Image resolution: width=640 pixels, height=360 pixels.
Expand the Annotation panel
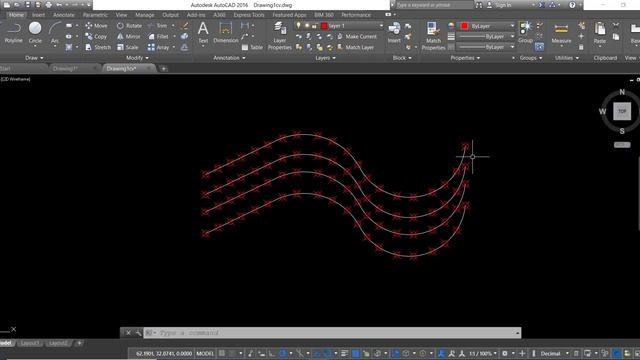(229, 58)
